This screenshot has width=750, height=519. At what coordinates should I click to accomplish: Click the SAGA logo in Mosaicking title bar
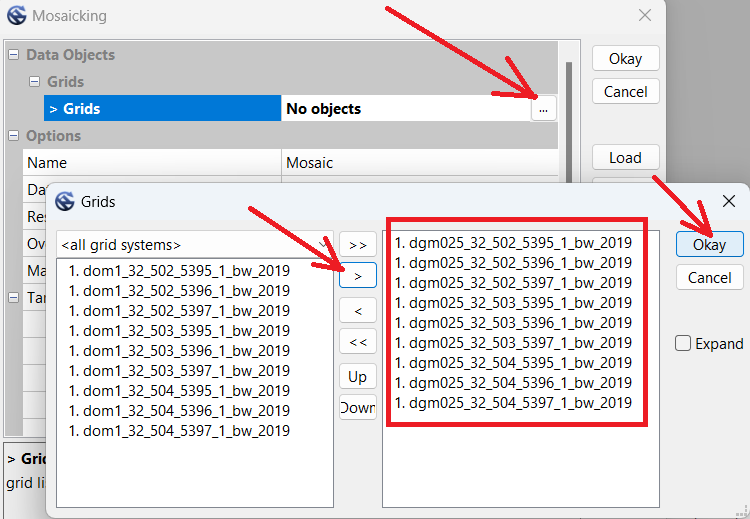coord(17,16)
